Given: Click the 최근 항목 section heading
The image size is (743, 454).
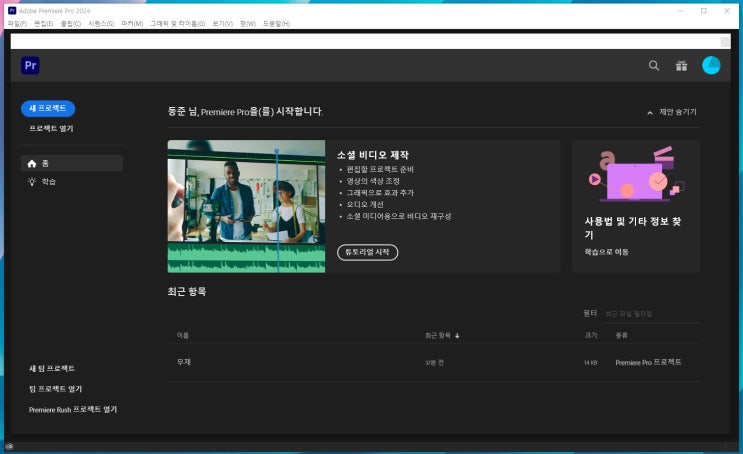Looking at the screenshot, I should pyautogui.click(x=187, y=292).
